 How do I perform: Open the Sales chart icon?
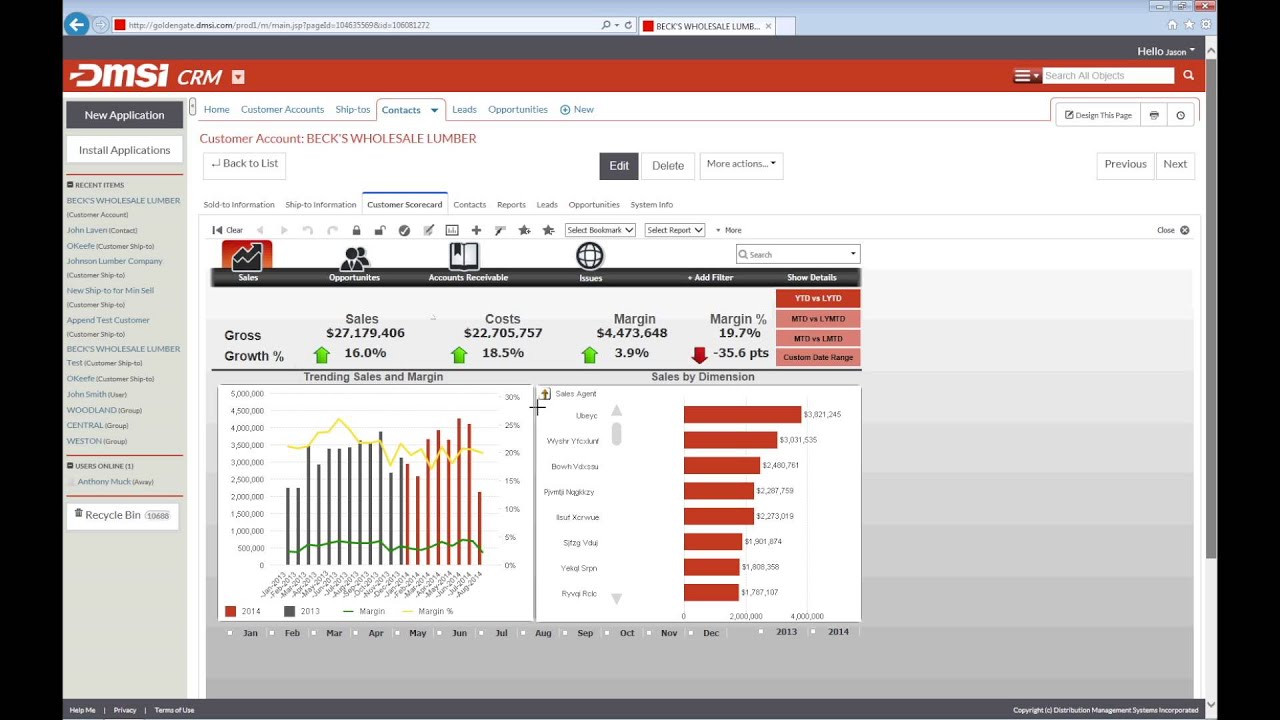tap(247, 257)
